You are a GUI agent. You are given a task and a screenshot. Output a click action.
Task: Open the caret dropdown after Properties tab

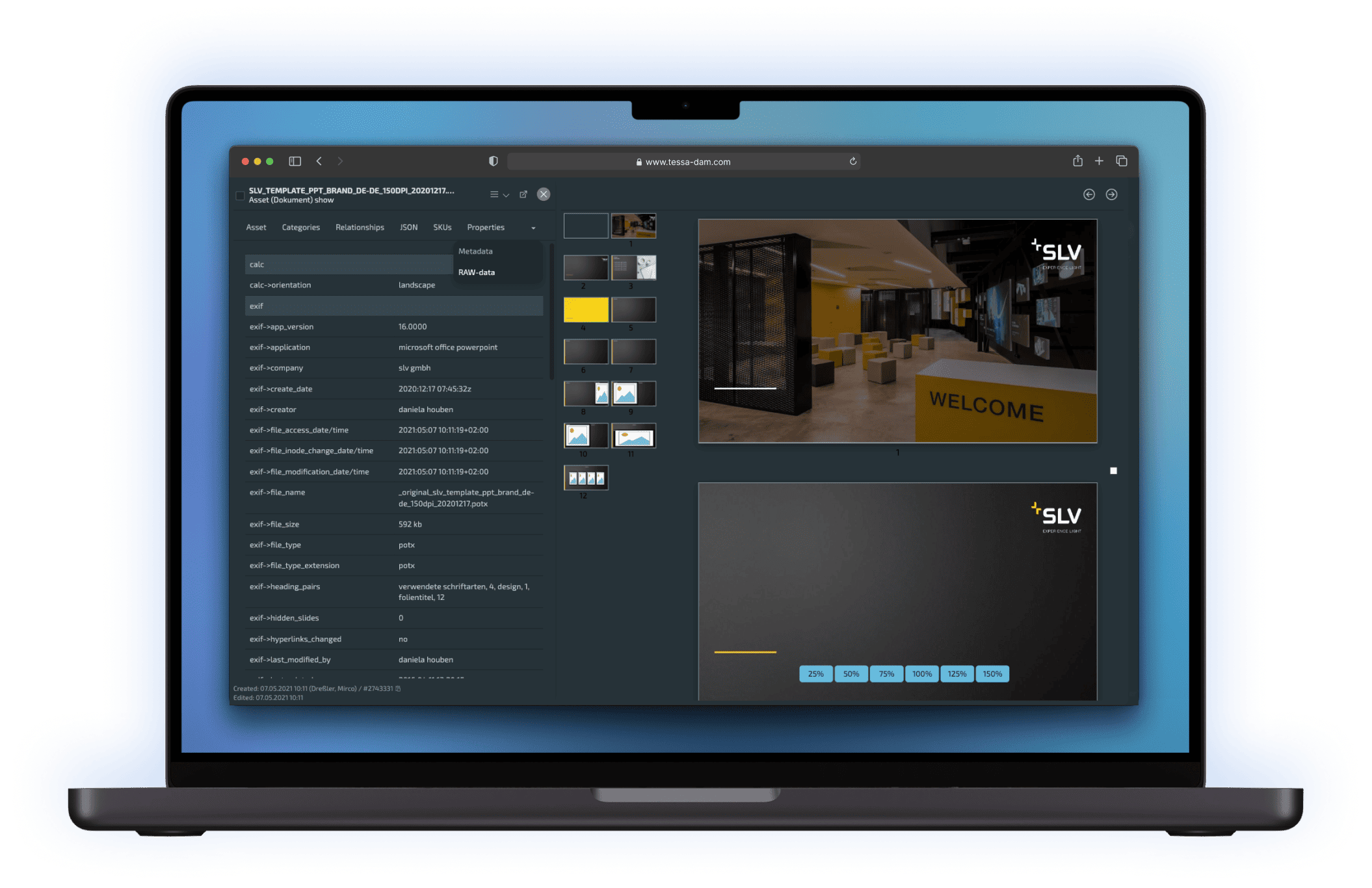tap(533, 228)
